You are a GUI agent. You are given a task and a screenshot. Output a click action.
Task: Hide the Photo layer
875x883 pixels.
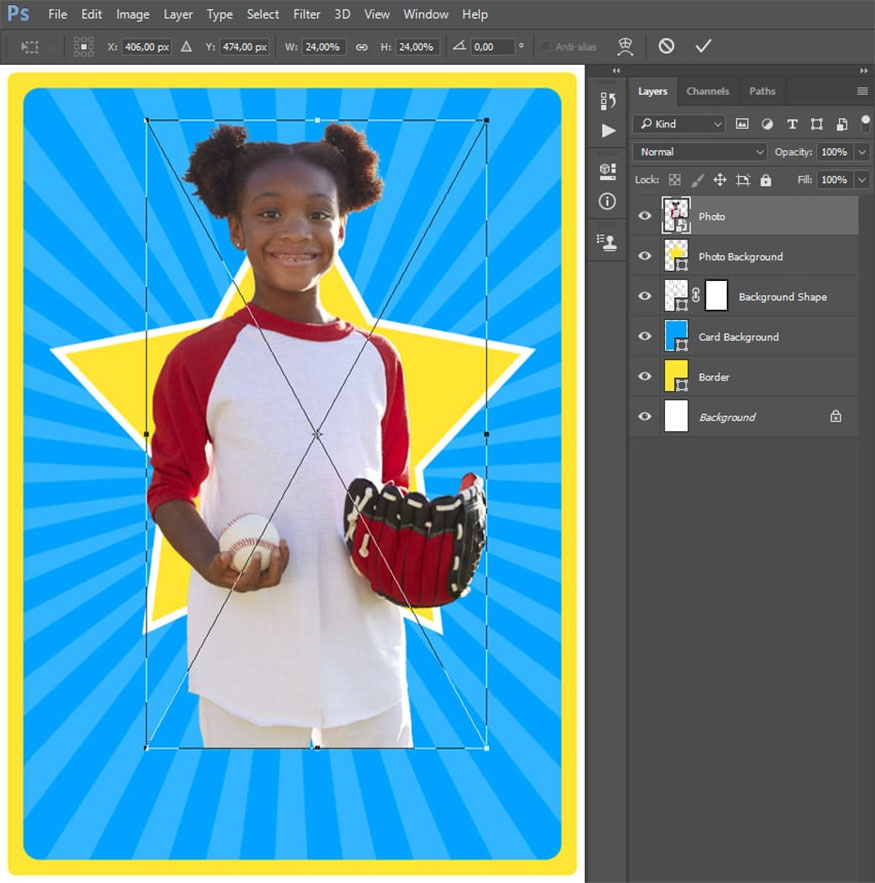click(645, 216)
